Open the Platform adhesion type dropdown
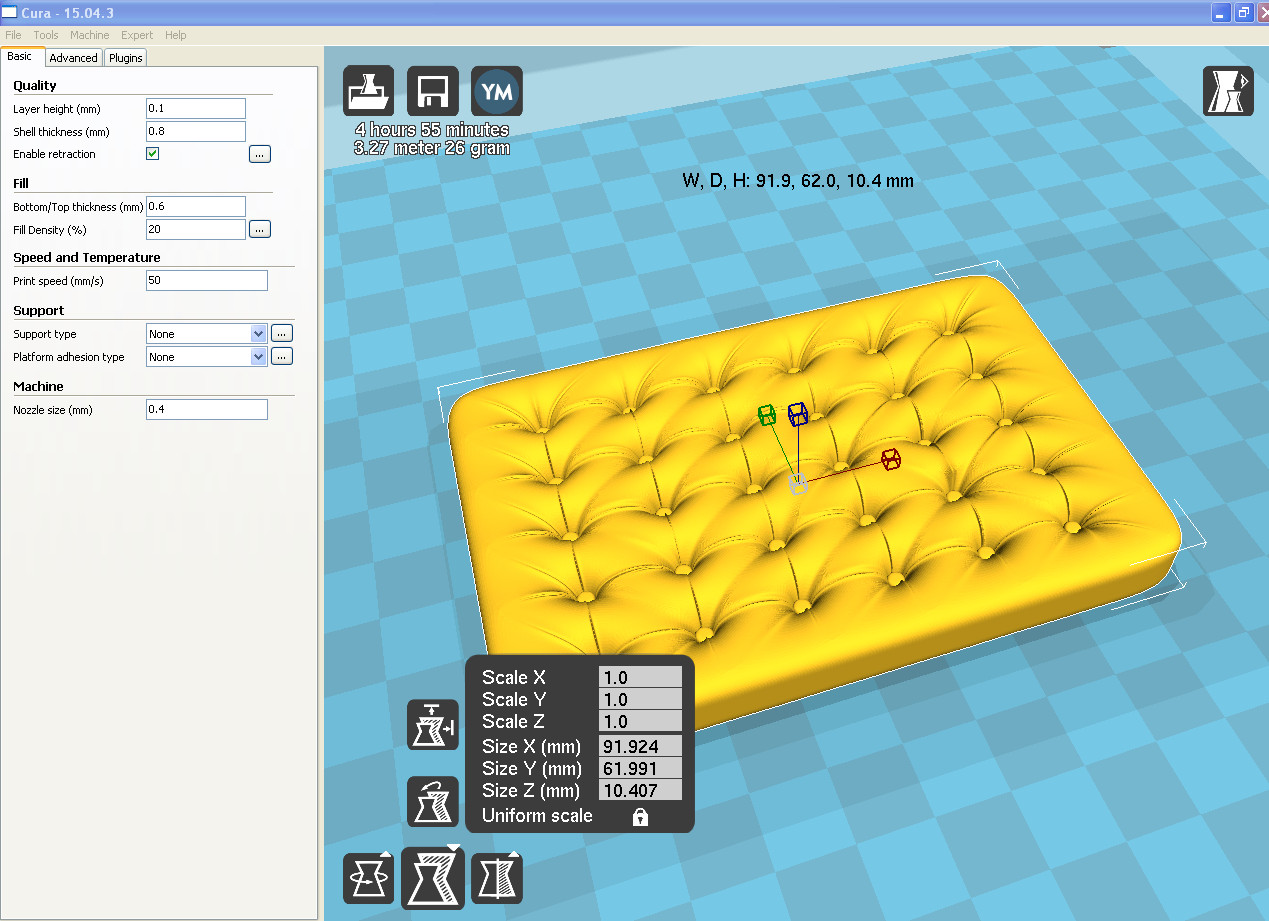The height and width of the screenshot is (921, 1269). (x=206, y=357)
